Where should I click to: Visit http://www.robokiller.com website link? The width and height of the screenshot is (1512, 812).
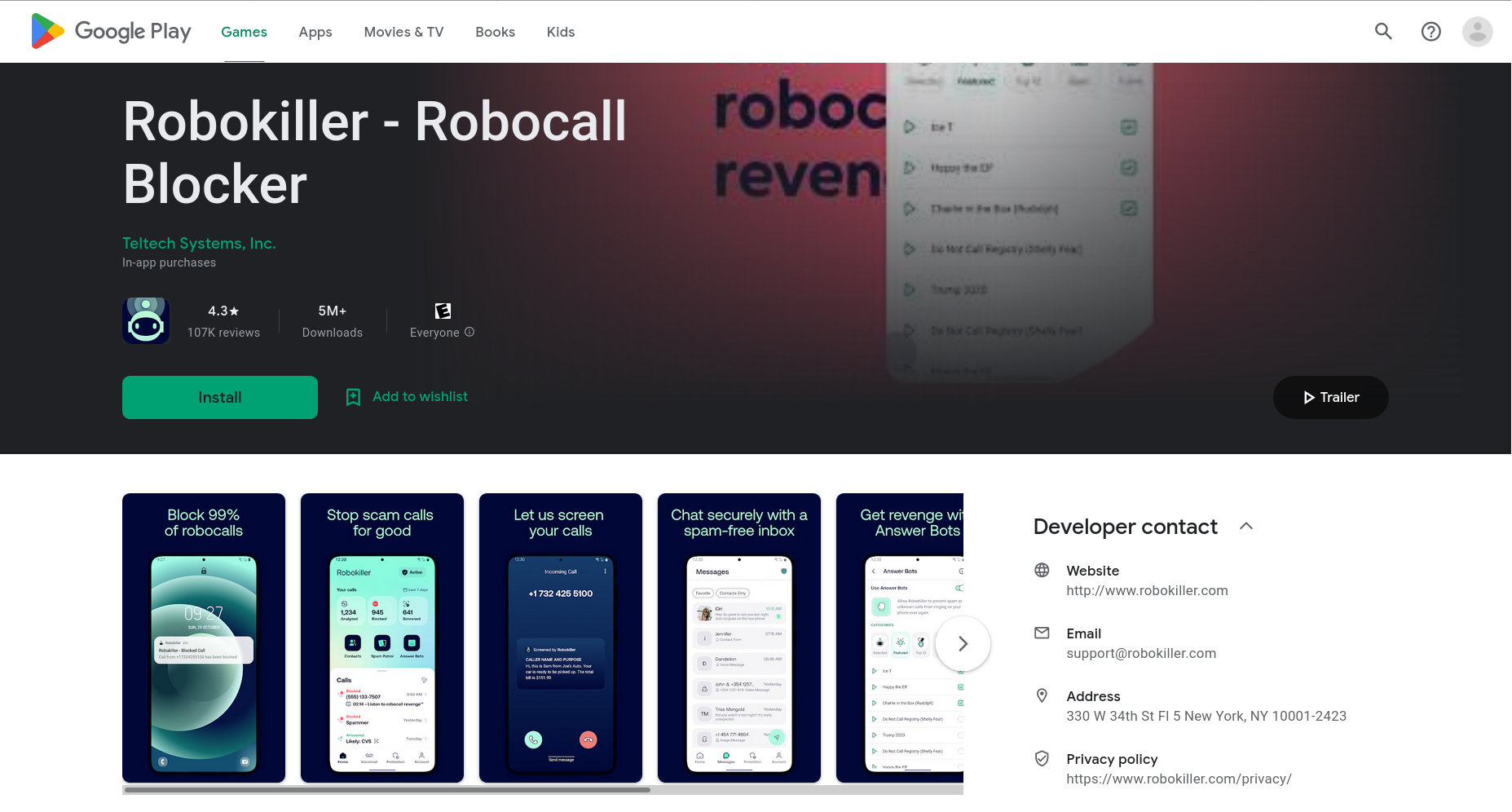(x=1147, y=590)
